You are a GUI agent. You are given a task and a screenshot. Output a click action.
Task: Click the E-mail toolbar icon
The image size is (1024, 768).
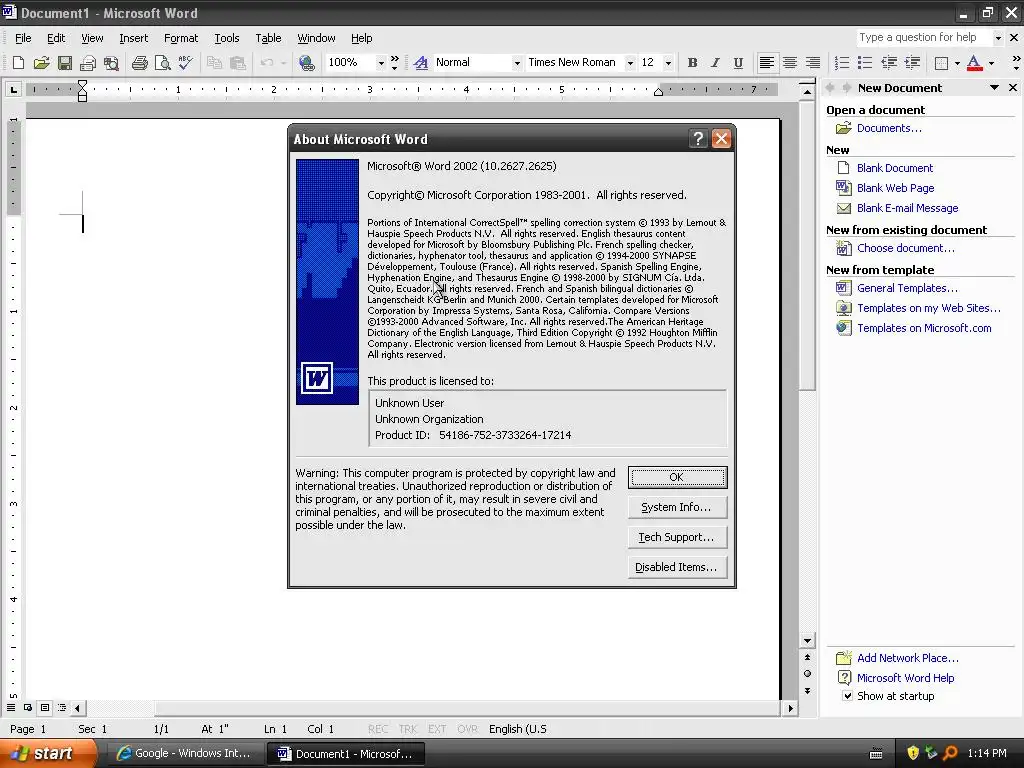click(x=88, y=63)
